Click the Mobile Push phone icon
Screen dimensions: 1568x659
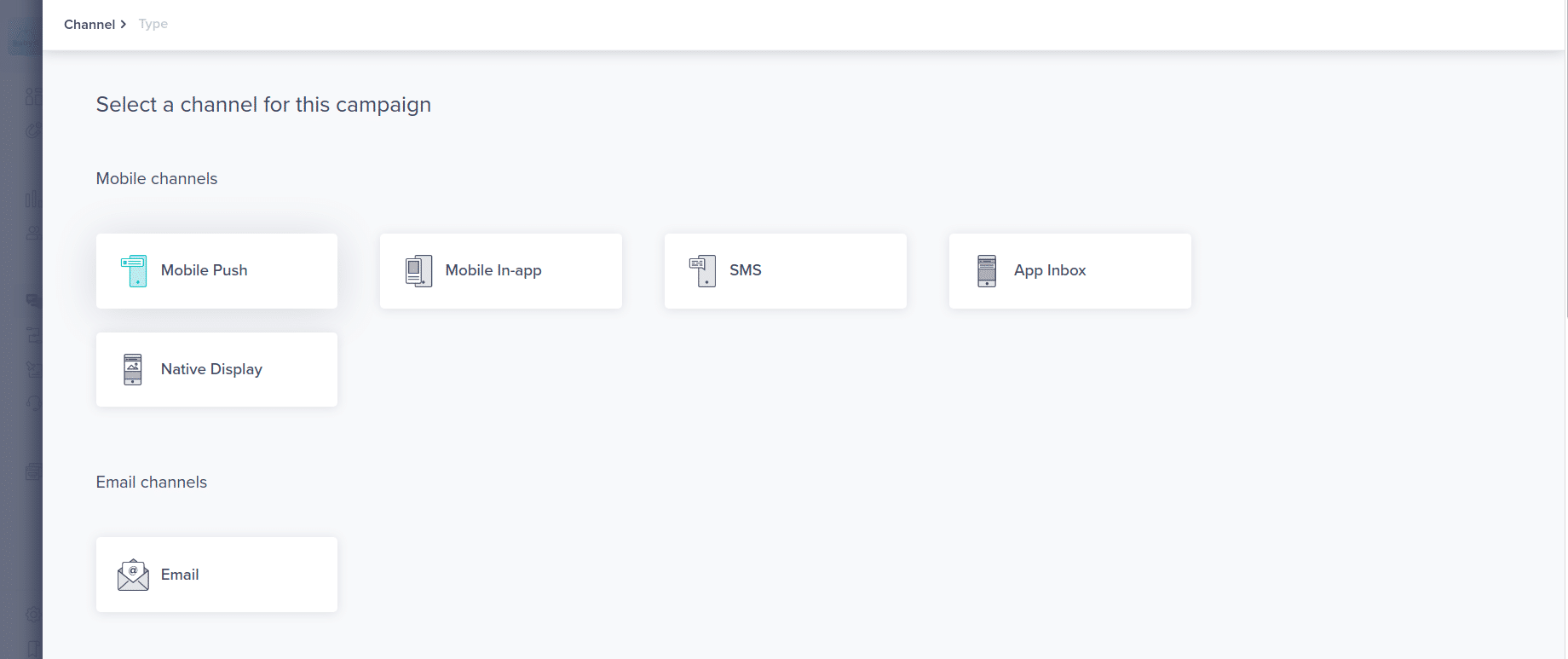tap(133, 270)
